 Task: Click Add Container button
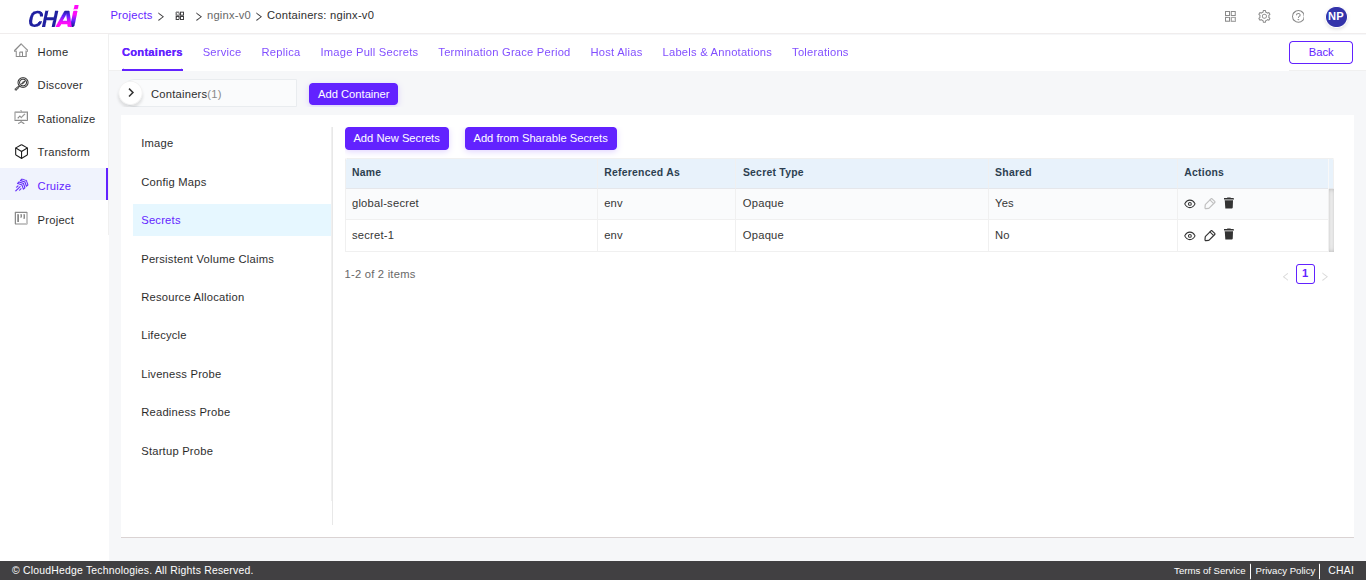[354, 94]
